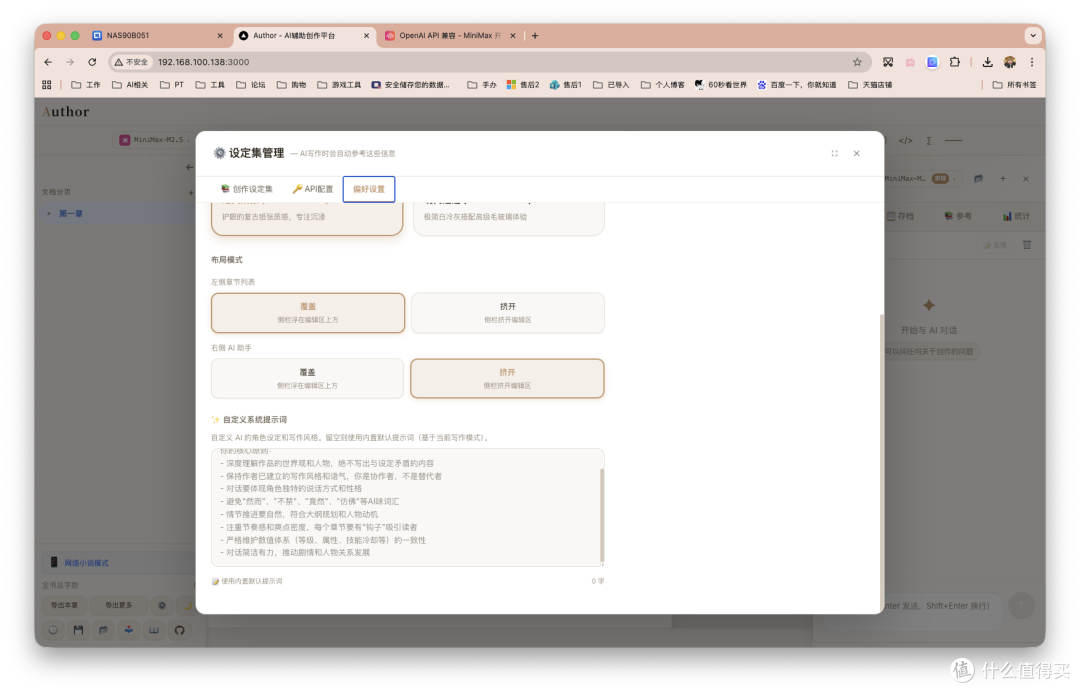
Task: Click 使用内置默认提示词 link
Action: click(x=247, y=581)
